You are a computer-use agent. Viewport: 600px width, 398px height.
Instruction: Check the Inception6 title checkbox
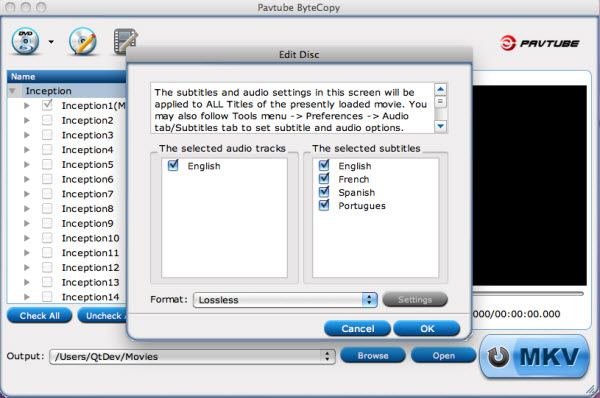[x=47, y=179]
